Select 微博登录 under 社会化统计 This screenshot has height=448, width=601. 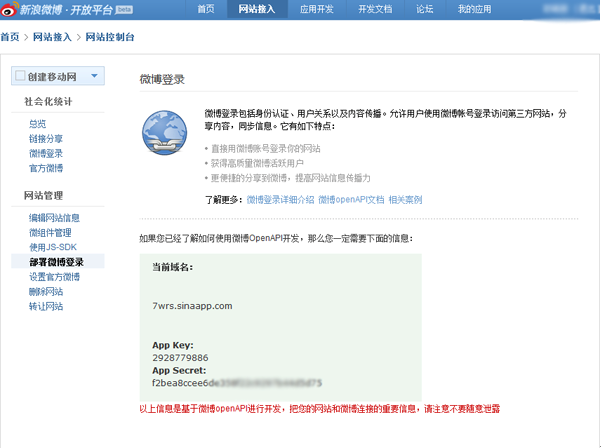click(x=46, y=154)
